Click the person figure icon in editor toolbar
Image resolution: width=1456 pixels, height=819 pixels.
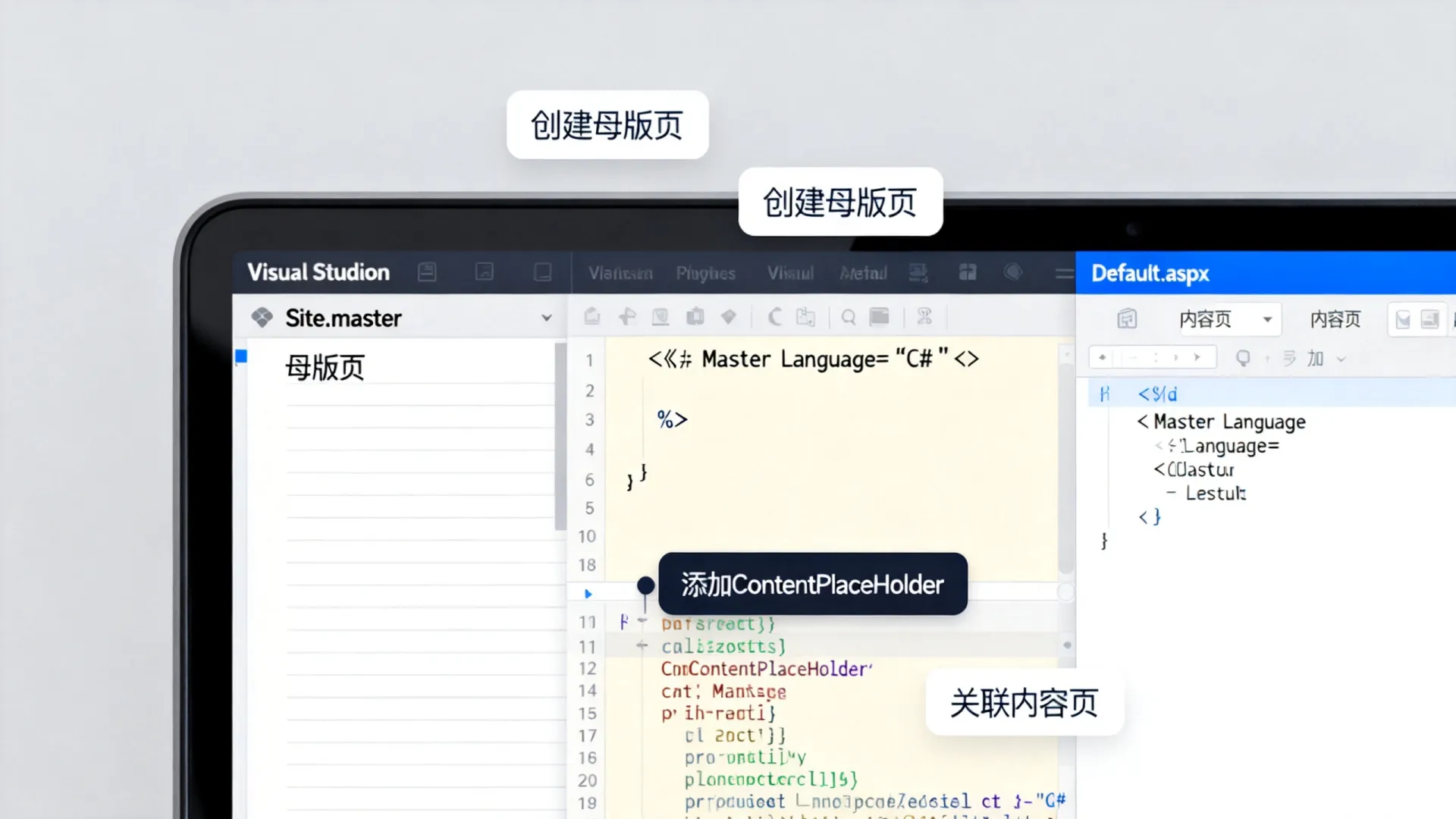924,316
